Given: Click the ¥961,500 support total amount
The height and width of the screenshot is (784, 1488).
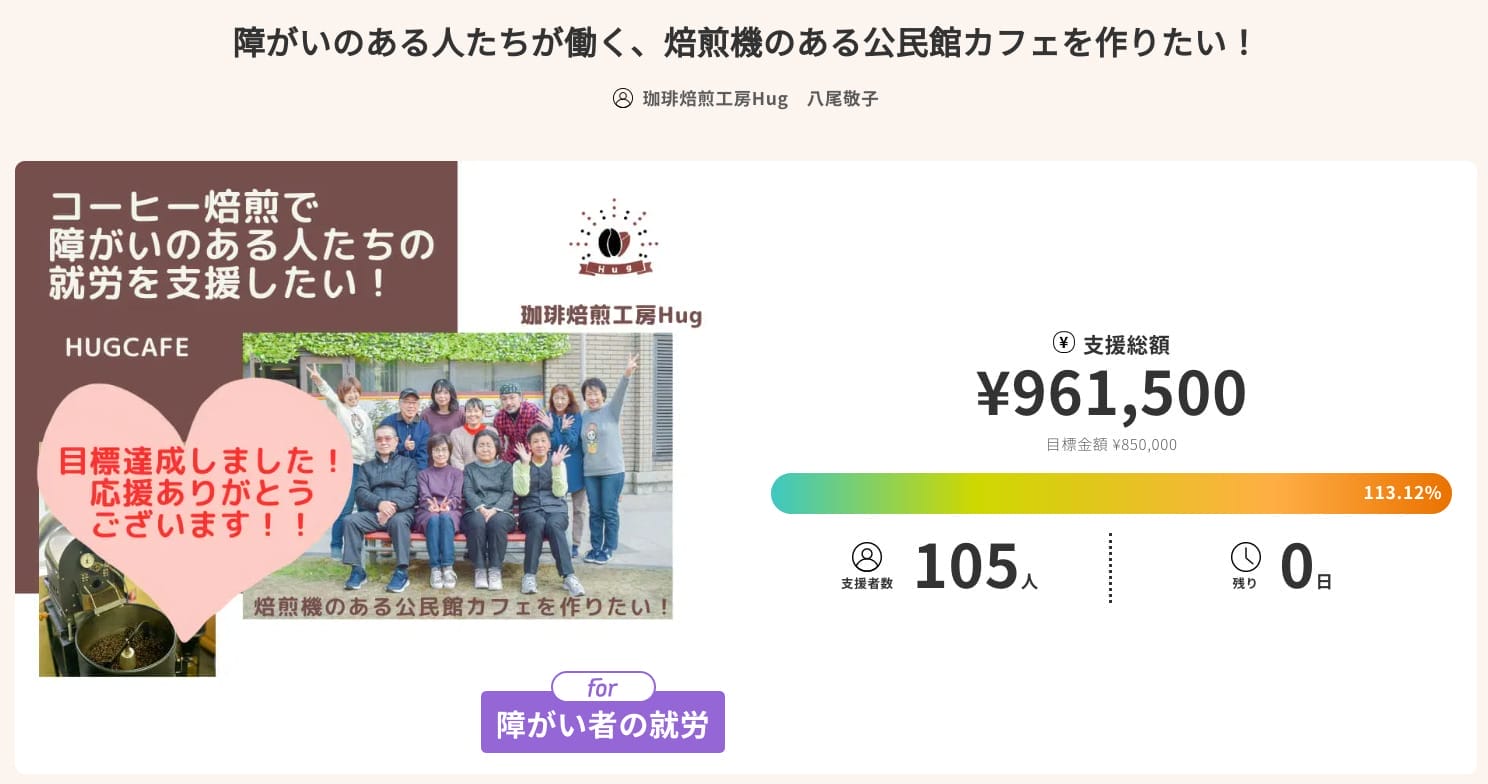Looking at the screenshot, I should (1111, 392).
